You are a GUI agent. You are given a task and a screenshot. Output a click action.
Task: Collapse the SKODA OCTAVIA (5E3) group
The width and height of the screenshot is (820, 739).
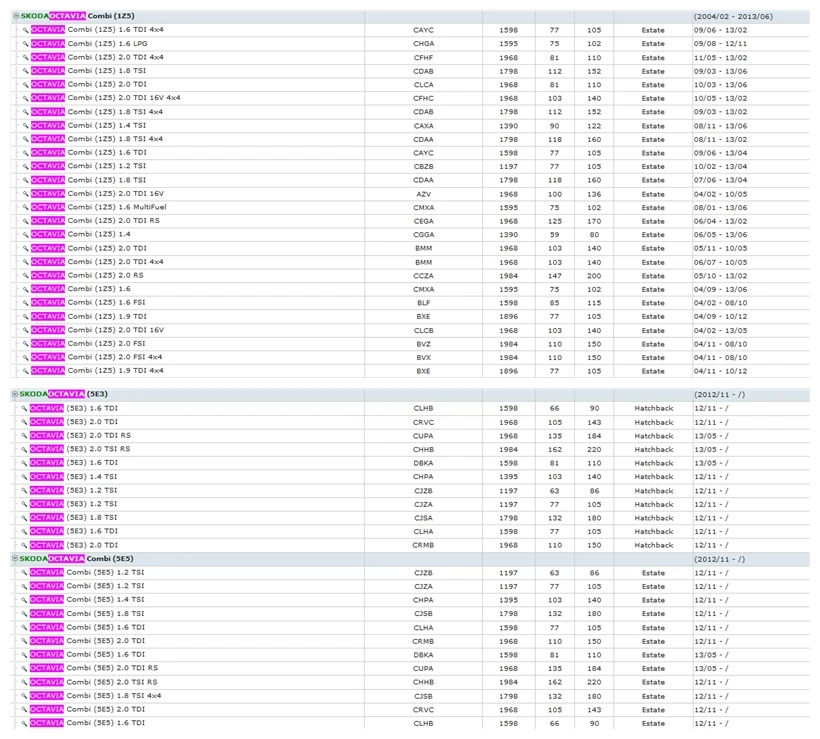[15, 394]
